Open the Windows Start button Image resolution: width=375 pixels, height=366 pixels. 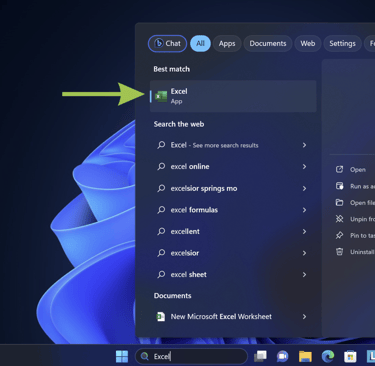coord(122,356)
